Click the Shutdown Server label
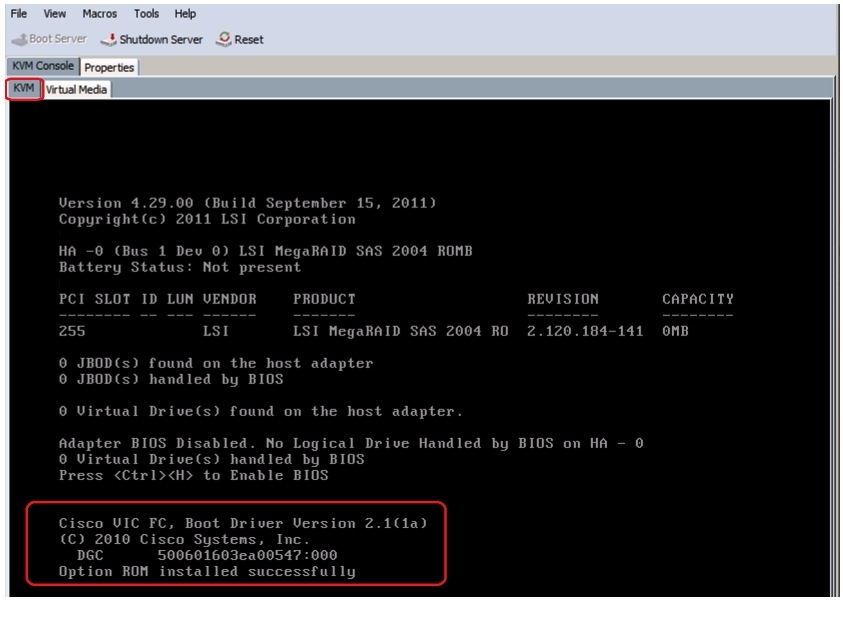 161,39
